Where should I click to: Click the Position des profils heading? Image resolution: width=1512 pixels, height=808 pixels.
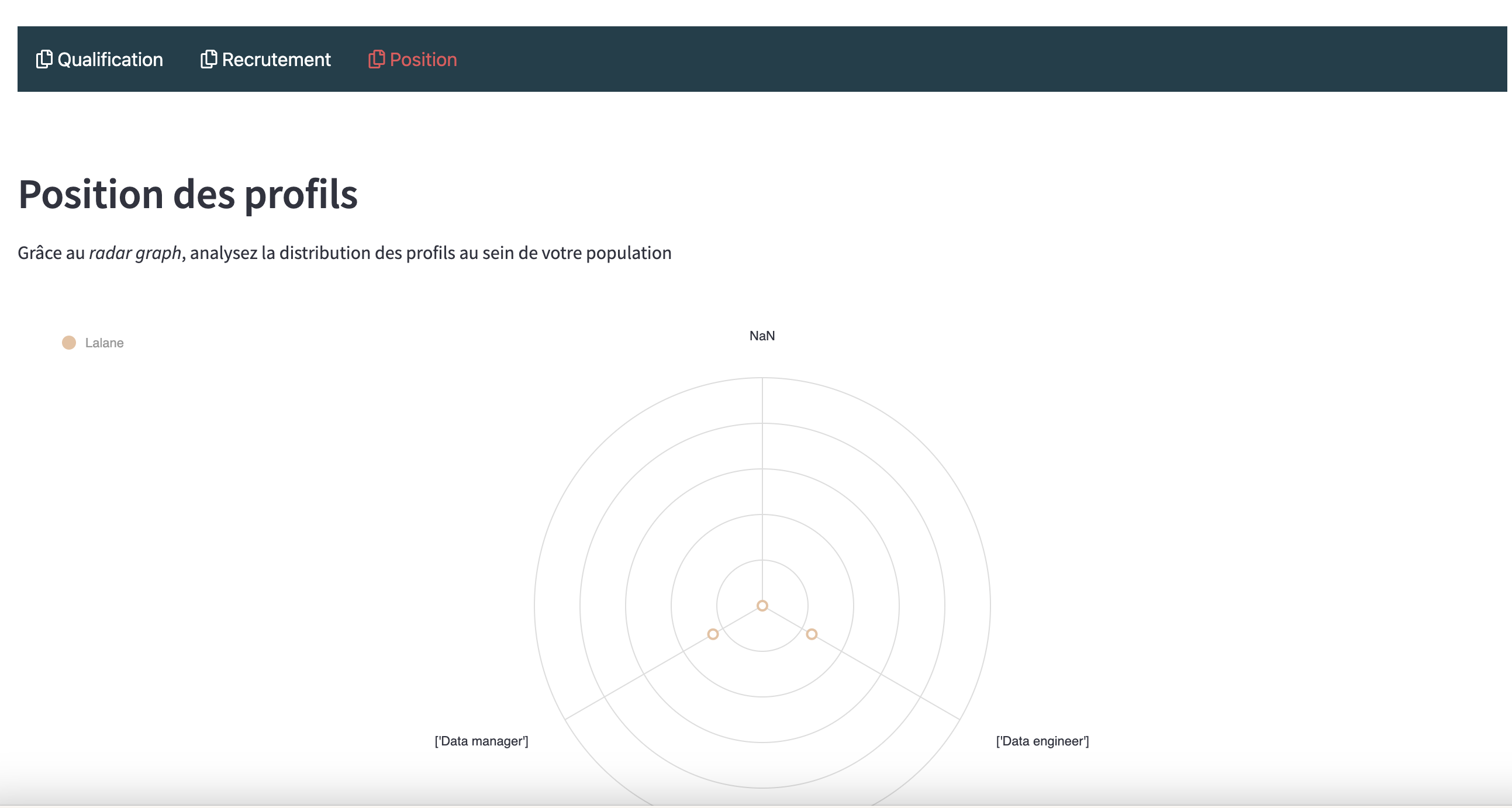pos(188,194)
